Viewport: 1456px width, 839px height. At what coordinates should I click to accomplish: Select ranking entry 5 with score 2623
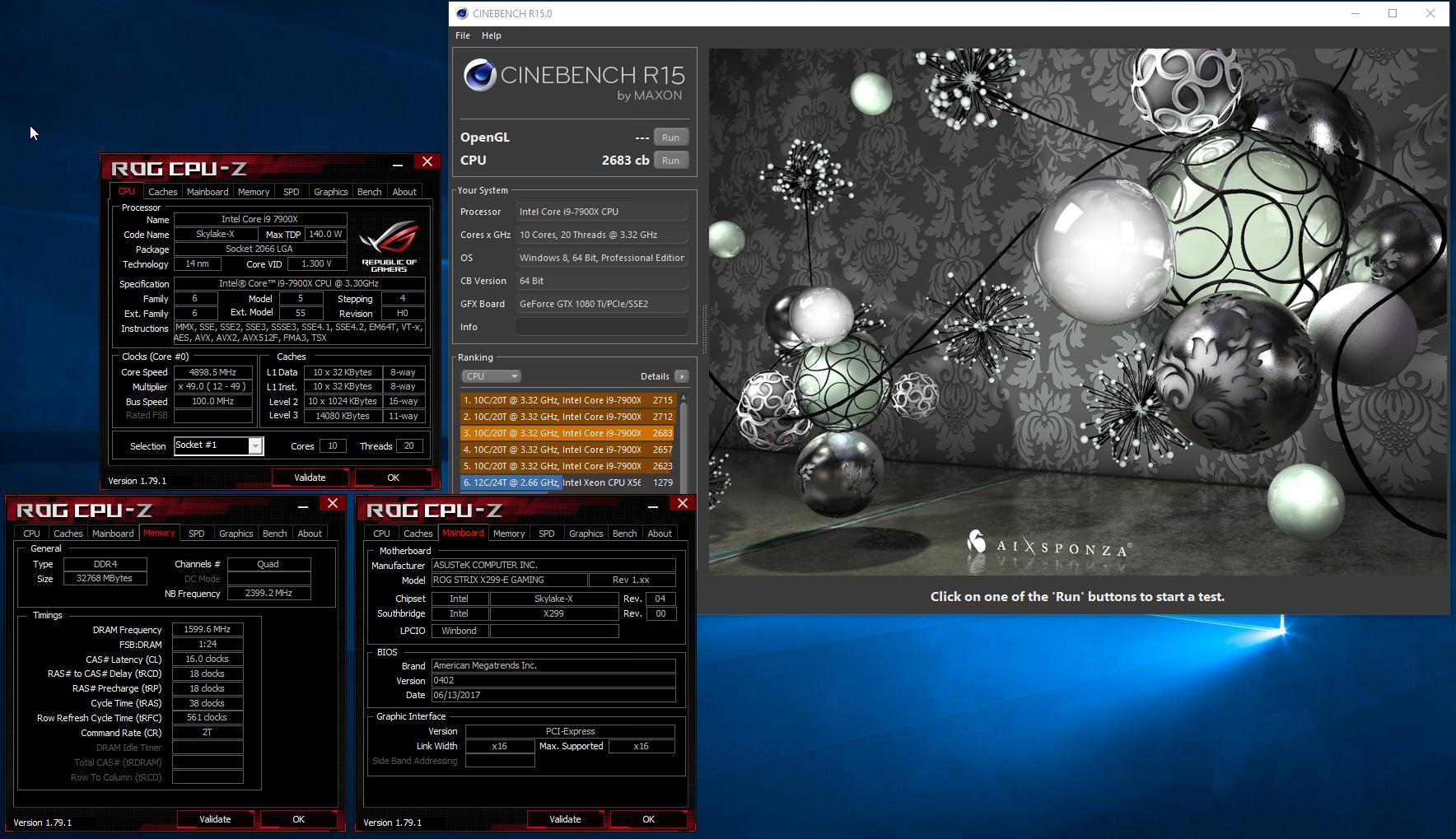[x=567, y=466]
